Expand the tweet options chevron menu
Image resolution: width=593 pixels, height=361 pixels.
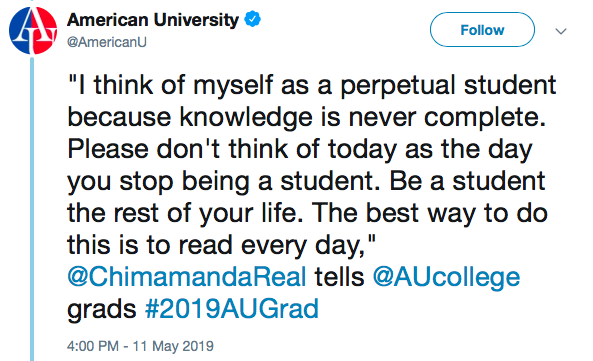561,31
